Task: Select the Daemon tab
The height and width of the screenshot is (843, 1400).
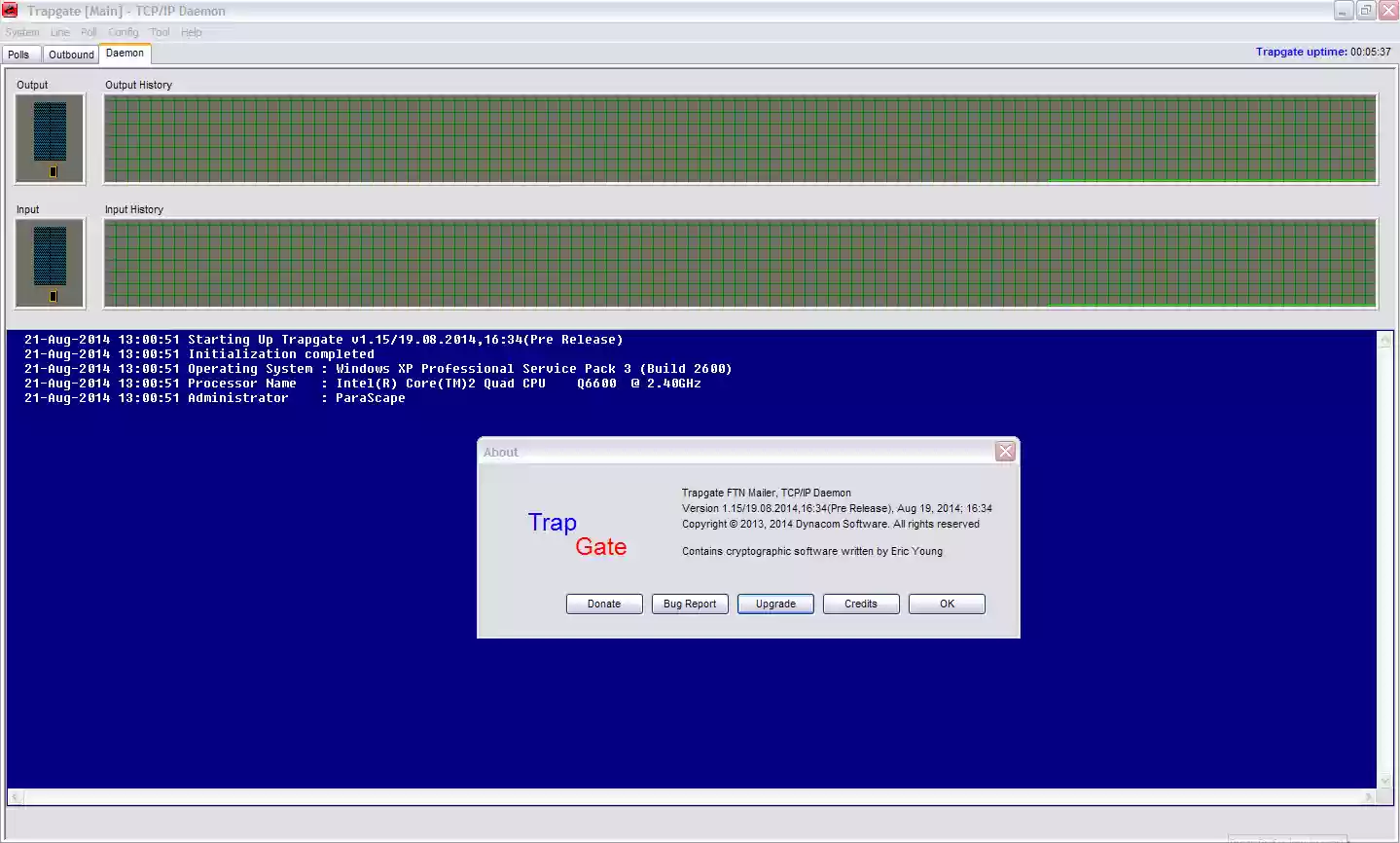Action: pos(125,54)
